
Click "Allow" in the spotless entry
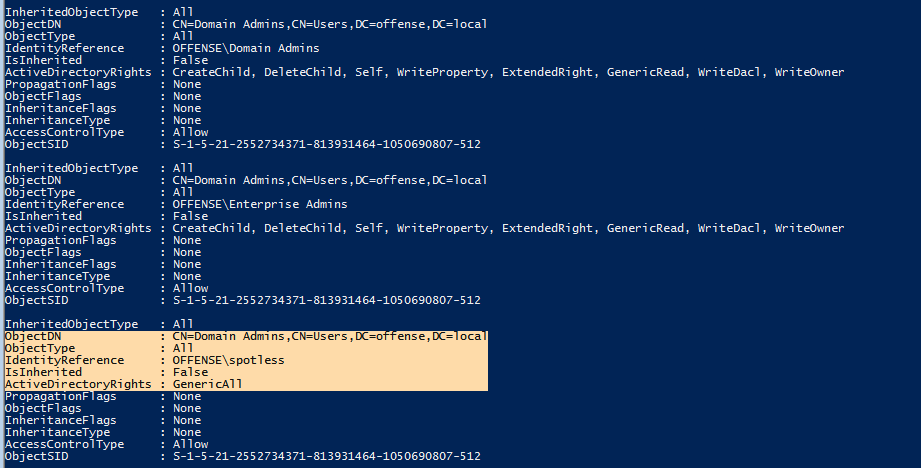click(x=190, y=444)
